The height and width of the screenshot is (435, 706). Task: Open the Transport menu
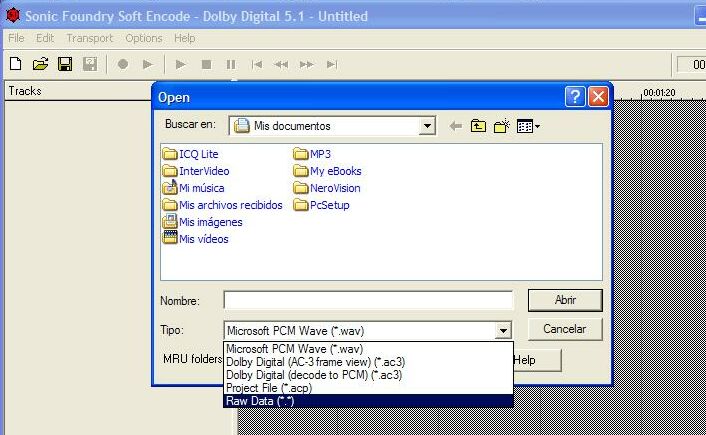tap(90, 38)
